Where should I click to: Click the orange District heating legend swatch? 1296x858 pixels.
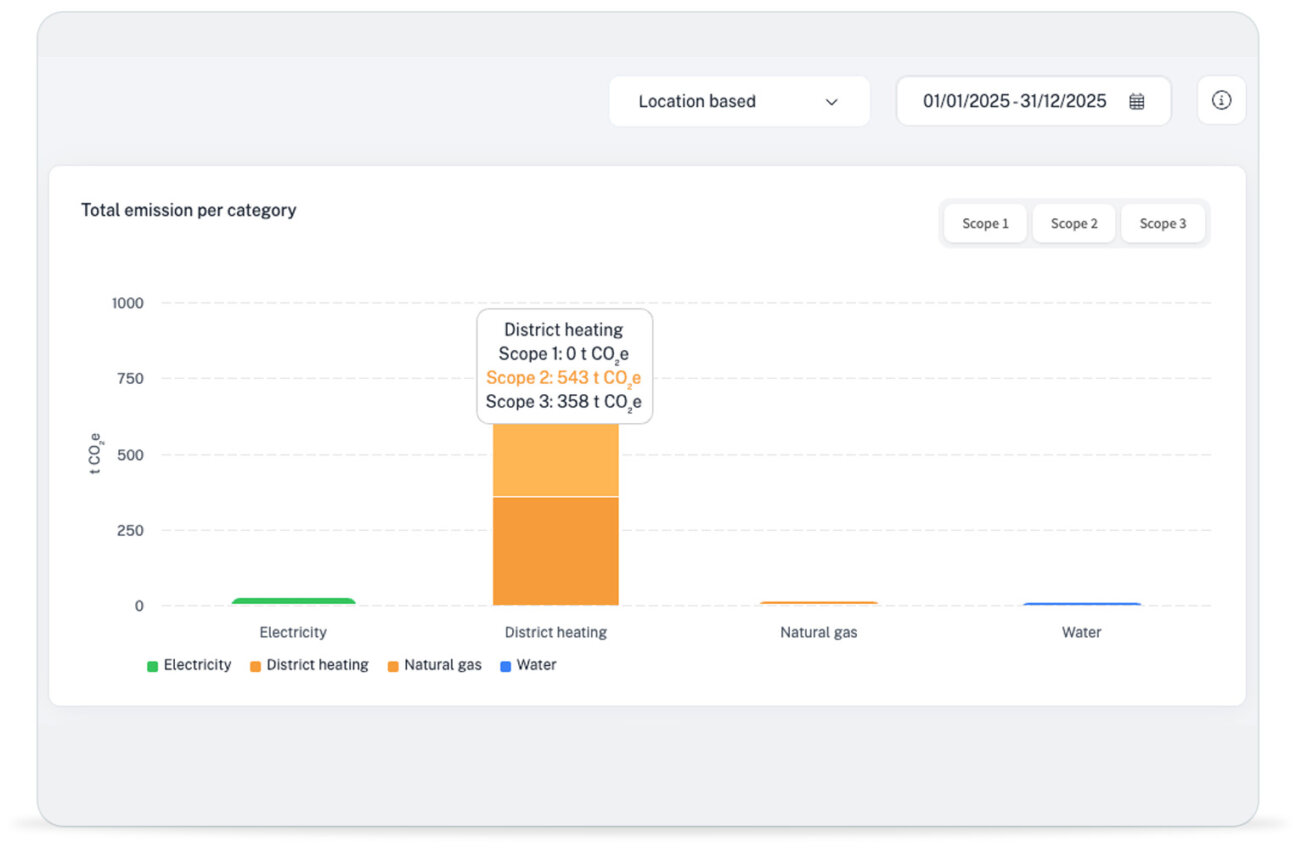(x=256, y=666)
